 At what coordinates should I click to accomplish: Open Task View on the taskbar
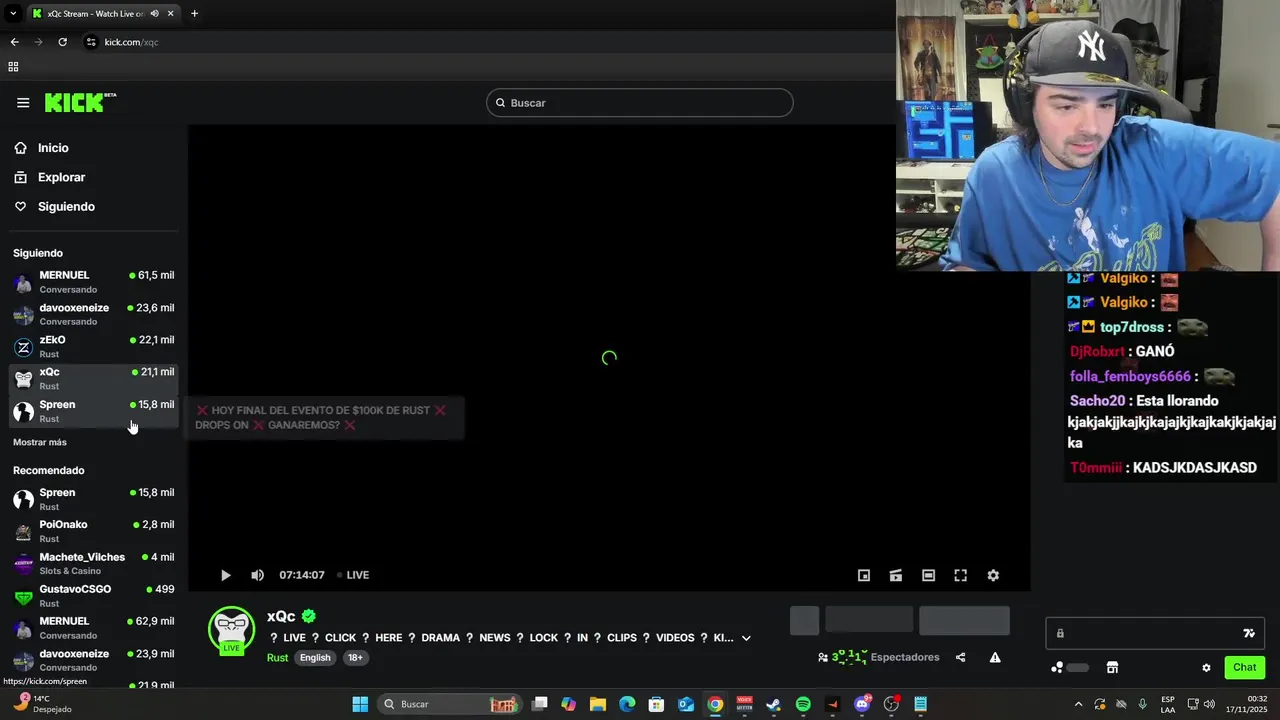click(x=540, y=704)
